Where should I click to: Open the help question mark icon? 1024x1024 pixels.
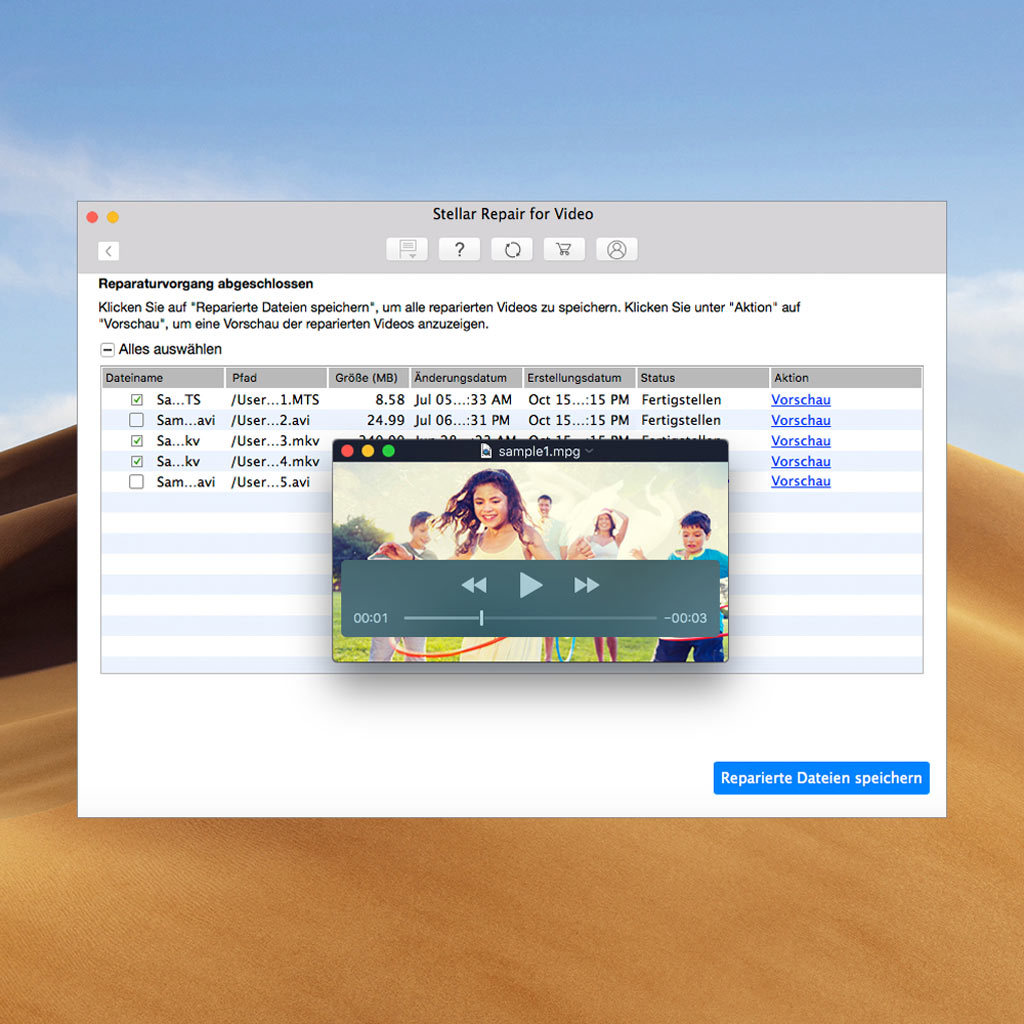459,249
